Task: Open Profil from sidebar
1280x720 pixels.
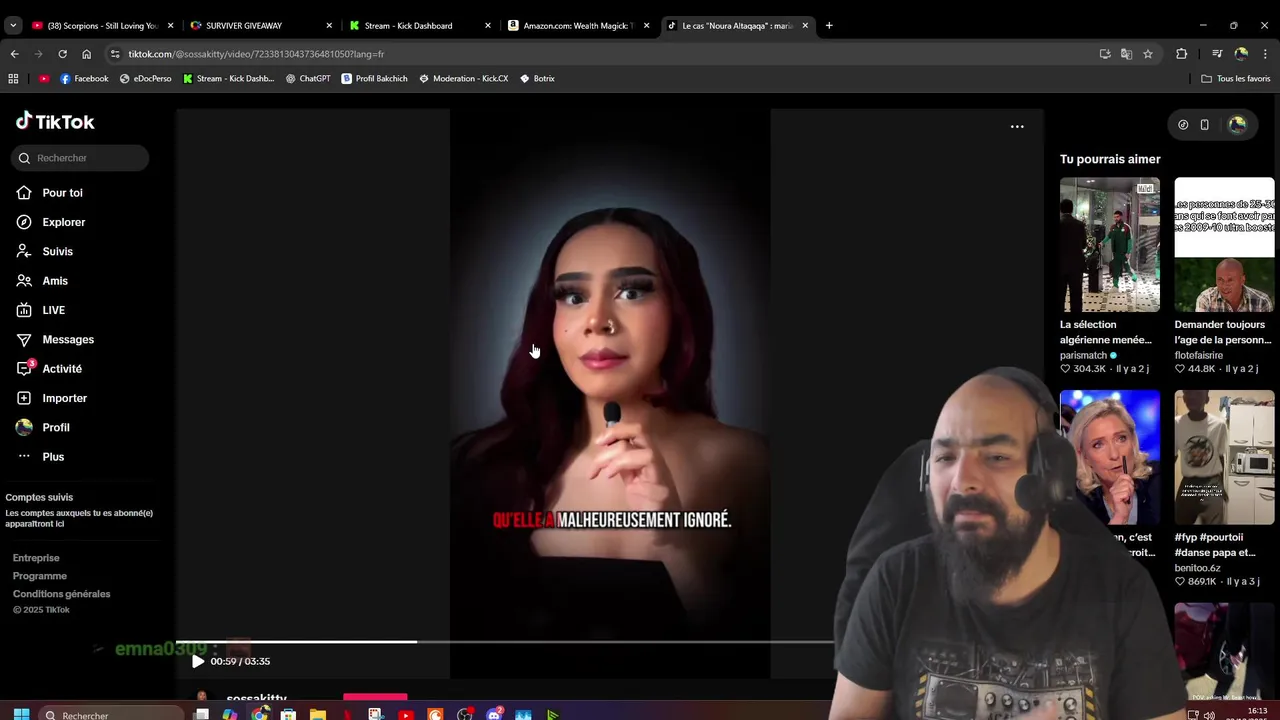Action: (43, 427)
